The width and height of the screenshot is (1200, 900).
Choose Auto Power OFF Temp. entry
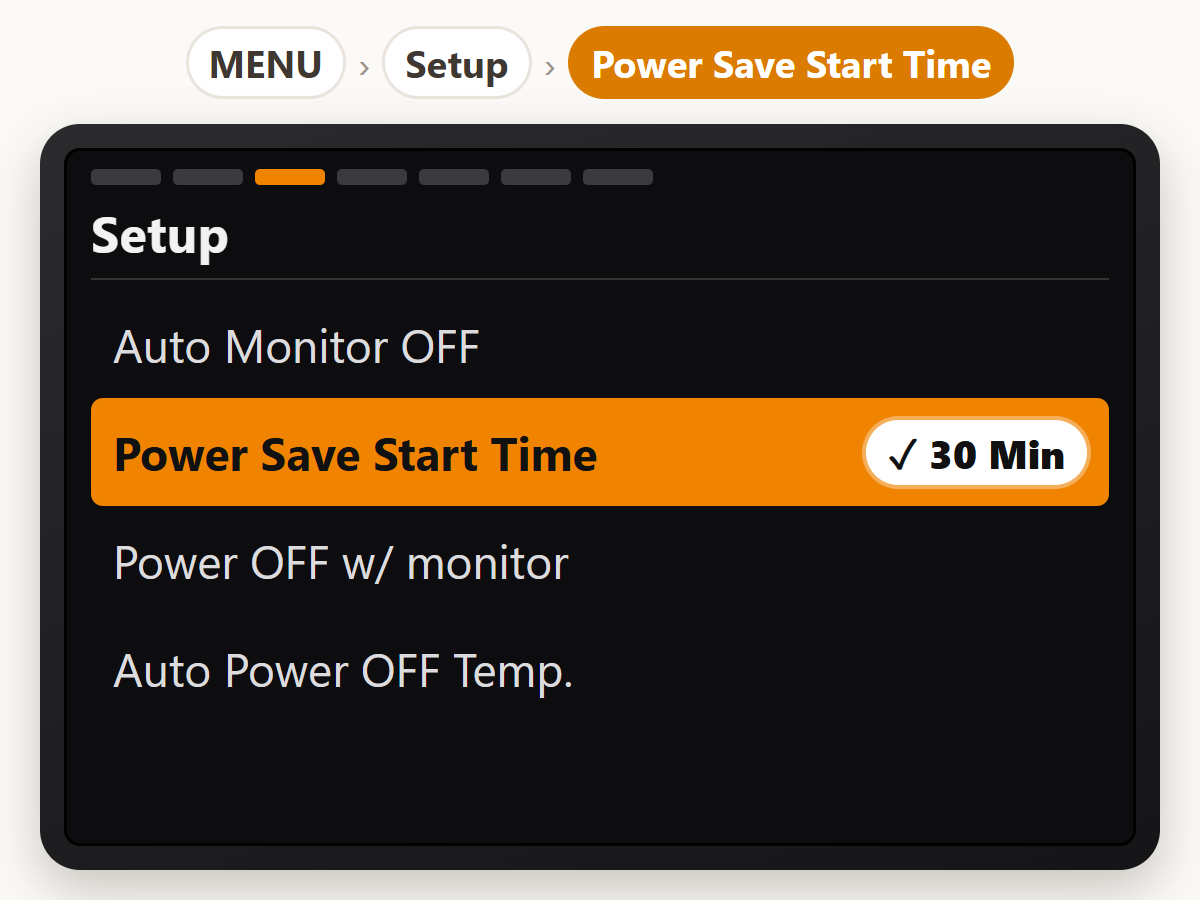click(x=600, y=671)
